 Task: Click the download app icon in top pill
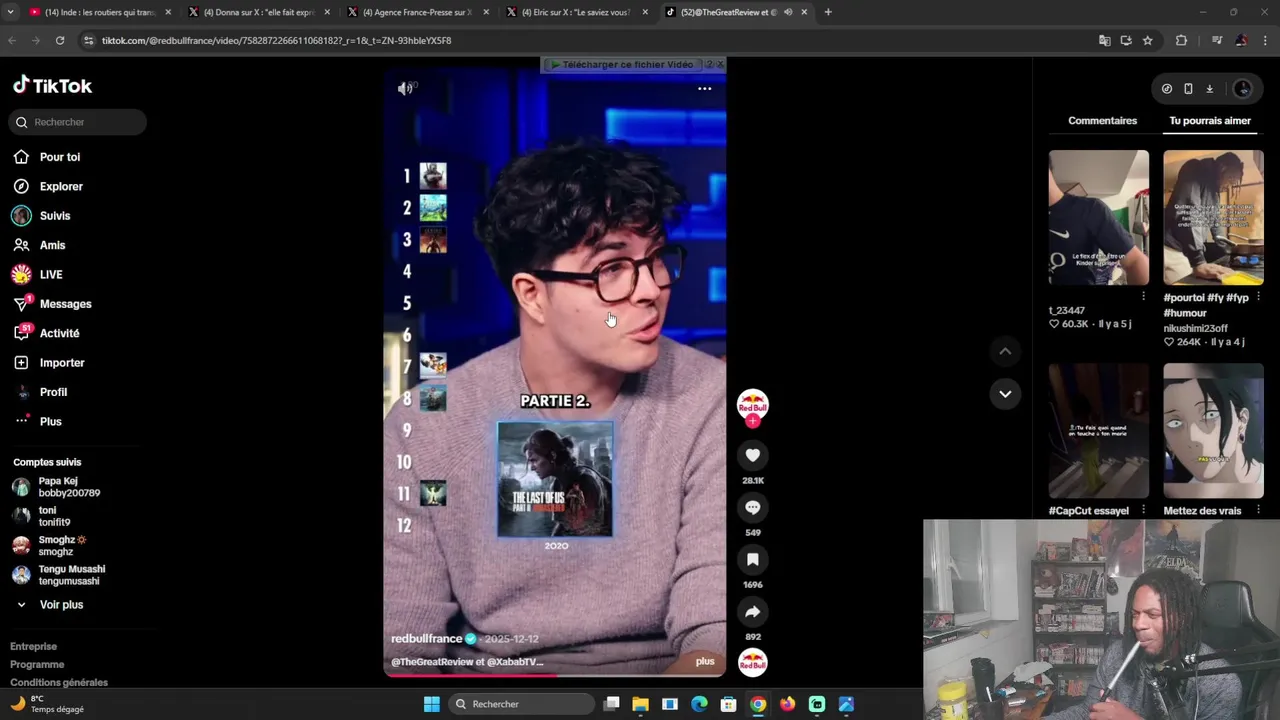pos(1209,89)
